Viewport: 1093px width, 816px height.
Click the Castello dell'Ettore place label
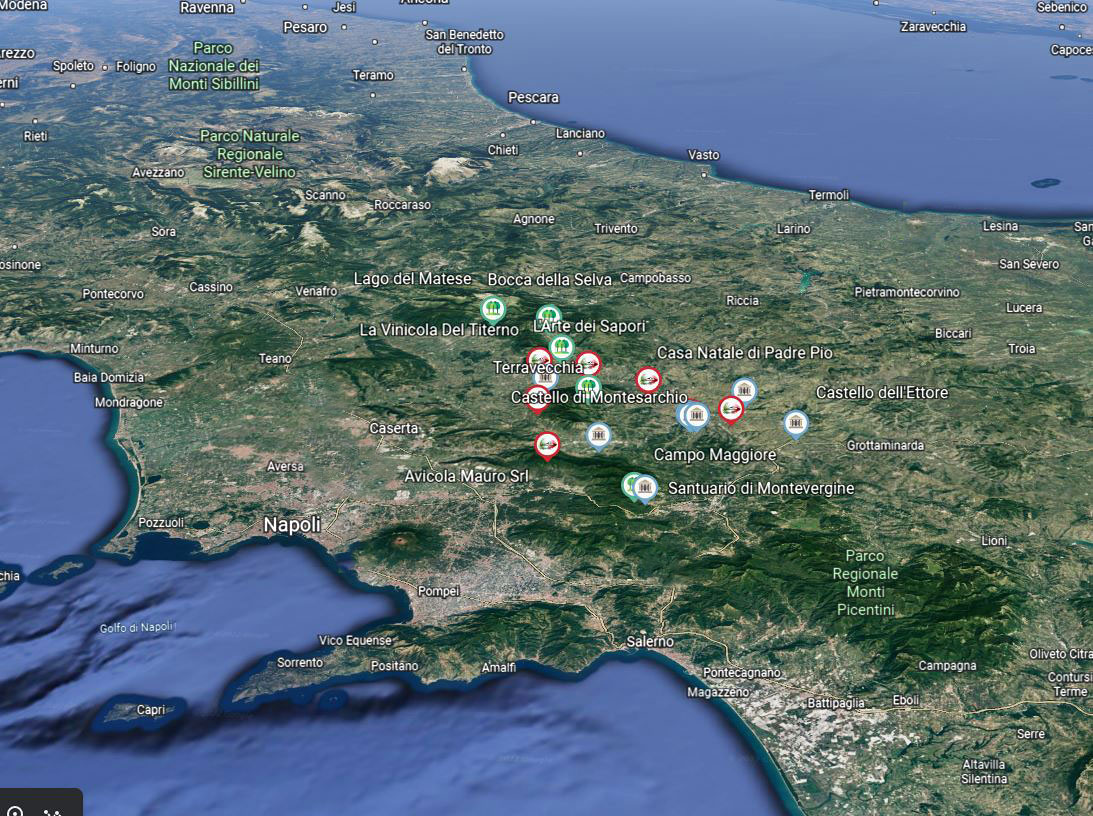point(882,393)
